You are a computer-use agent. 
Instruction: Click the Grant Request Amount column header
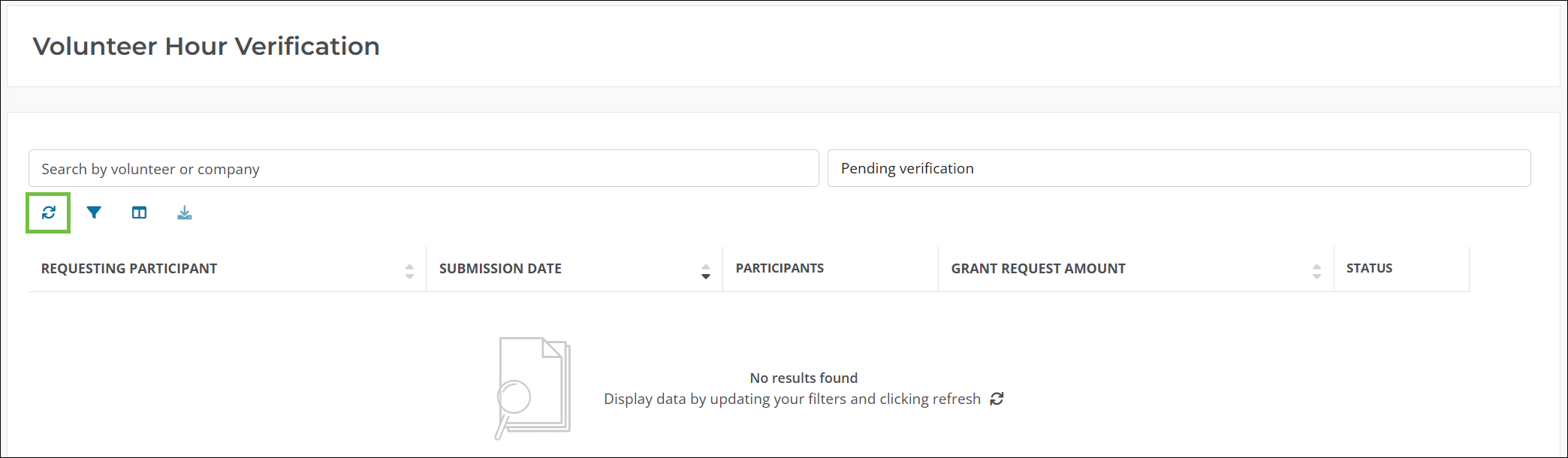pyautogui.click(x=1038, y=269)
